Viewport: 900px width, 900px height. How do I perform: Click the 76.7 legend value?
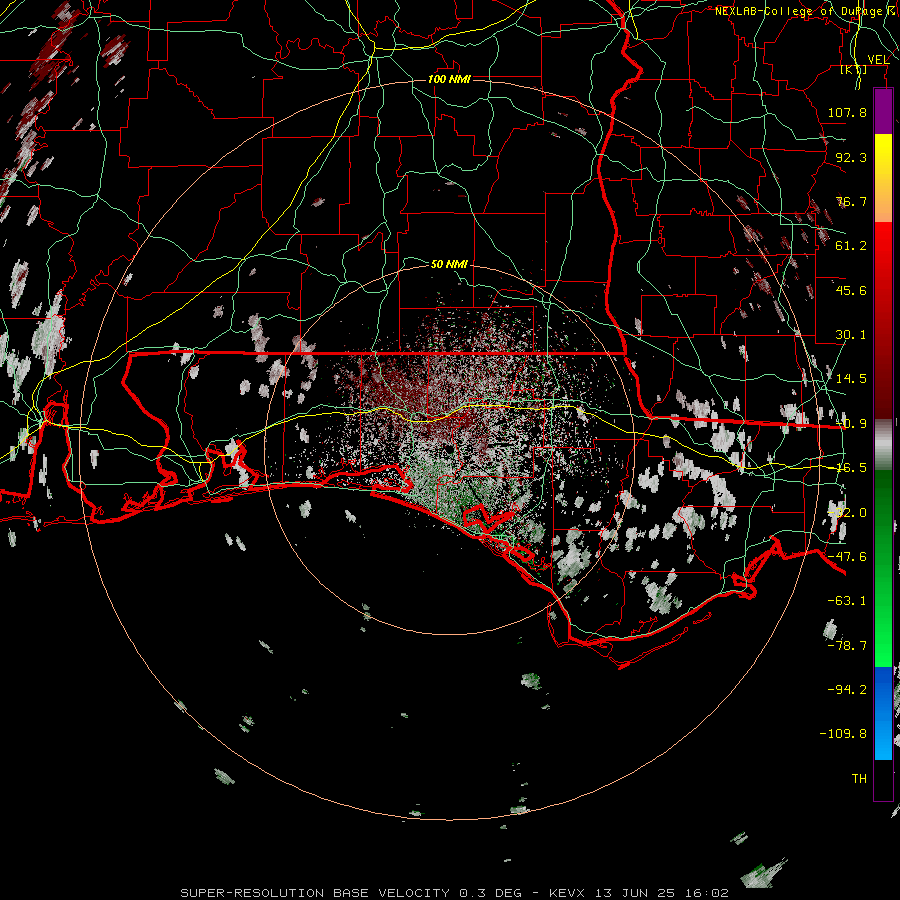tap(851, 201)
